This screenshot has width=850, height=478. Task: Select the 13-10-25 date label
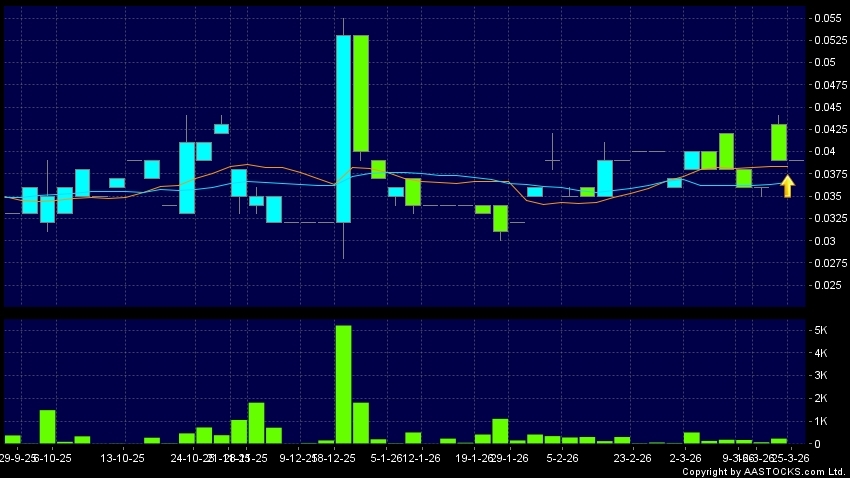pos(124,458)
